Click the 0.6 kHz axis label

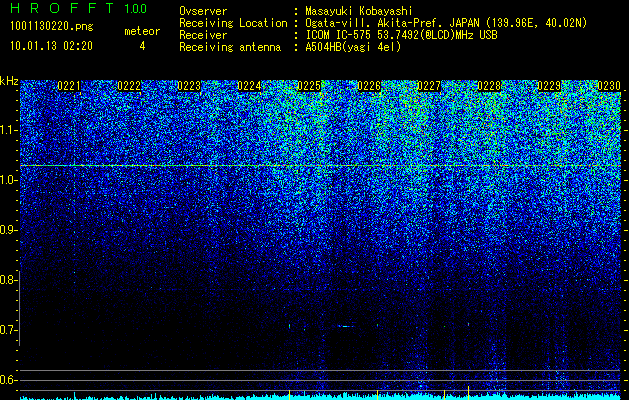(8, 380)
